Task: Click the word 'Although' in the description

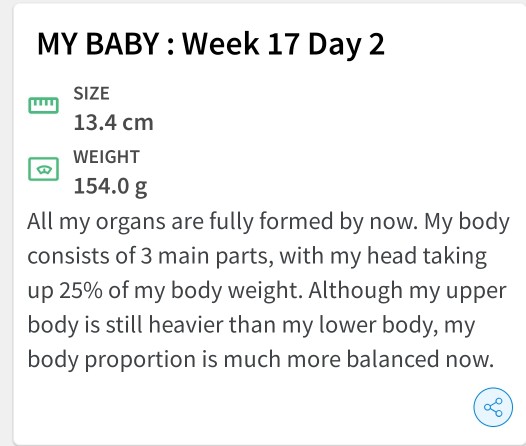Action: [355, 290]
